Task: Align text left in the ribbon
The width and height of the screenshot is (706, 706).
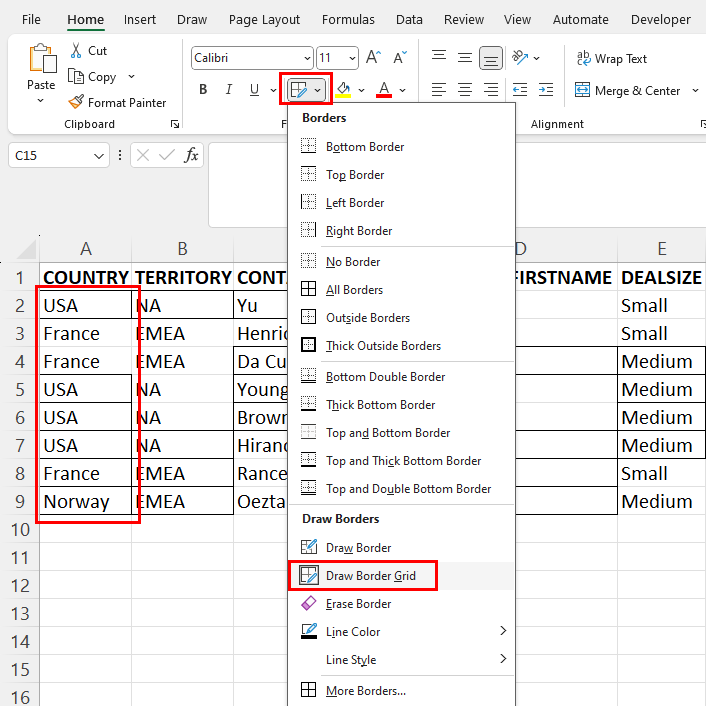Action: pos(439,90)
